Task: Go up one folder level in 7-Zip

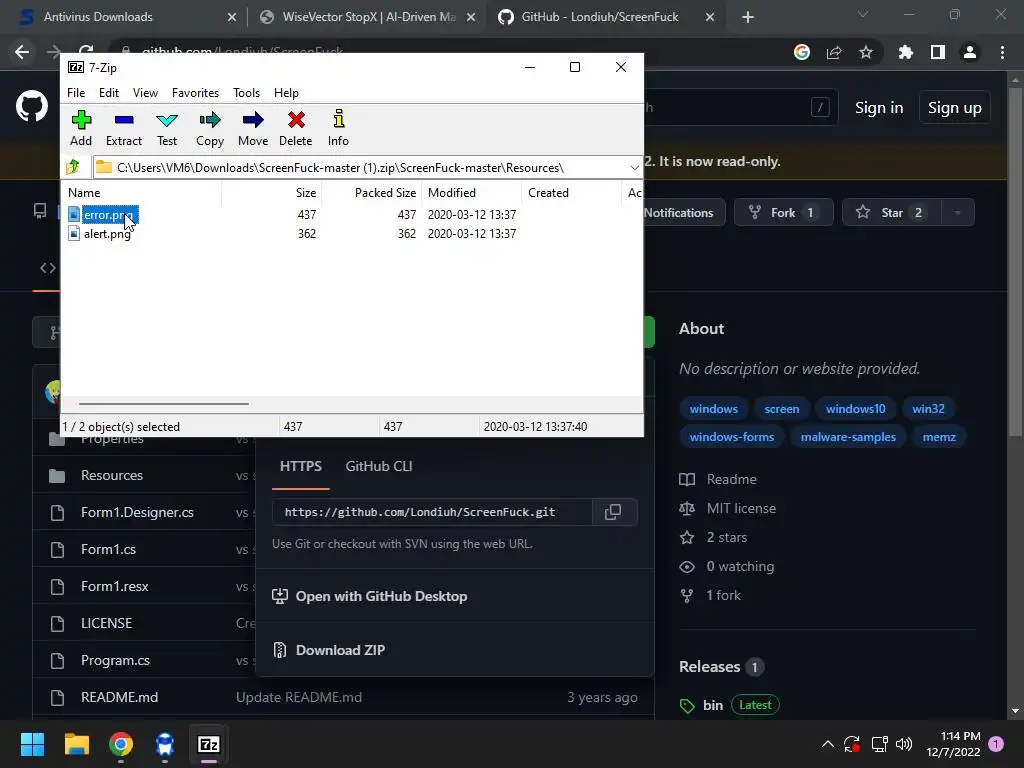Action: (x=73, y=167)
